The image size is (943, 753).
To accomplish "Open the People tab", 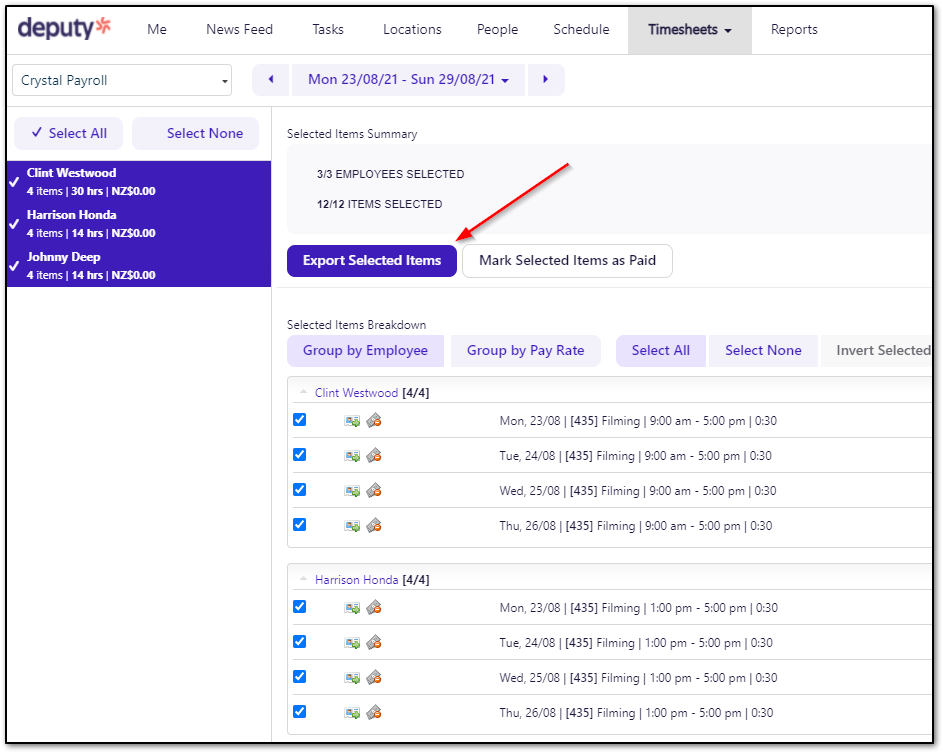I will pos(497,29).
